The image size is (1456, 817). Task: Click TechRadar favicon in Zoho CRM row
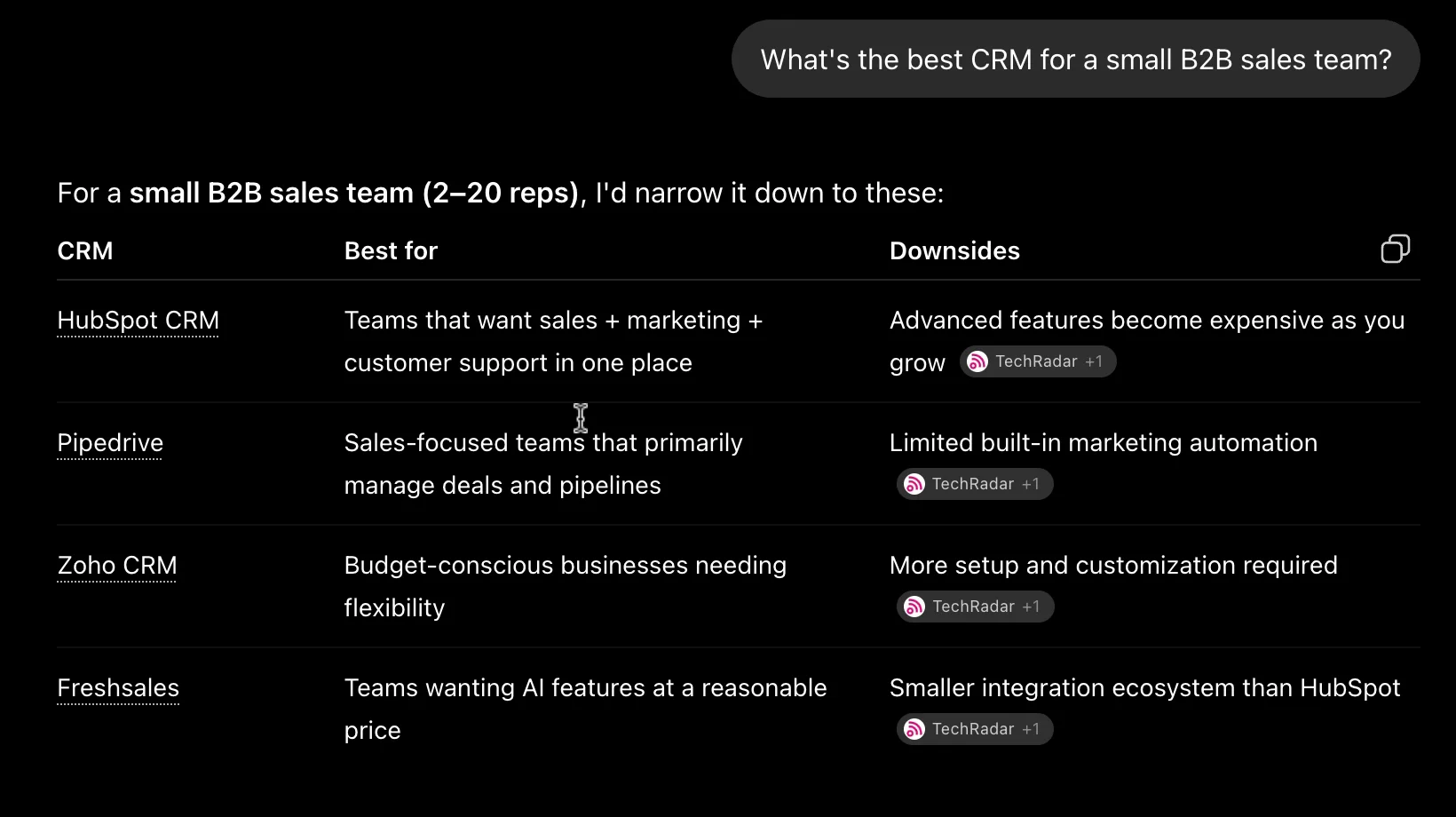click(914, 607)
